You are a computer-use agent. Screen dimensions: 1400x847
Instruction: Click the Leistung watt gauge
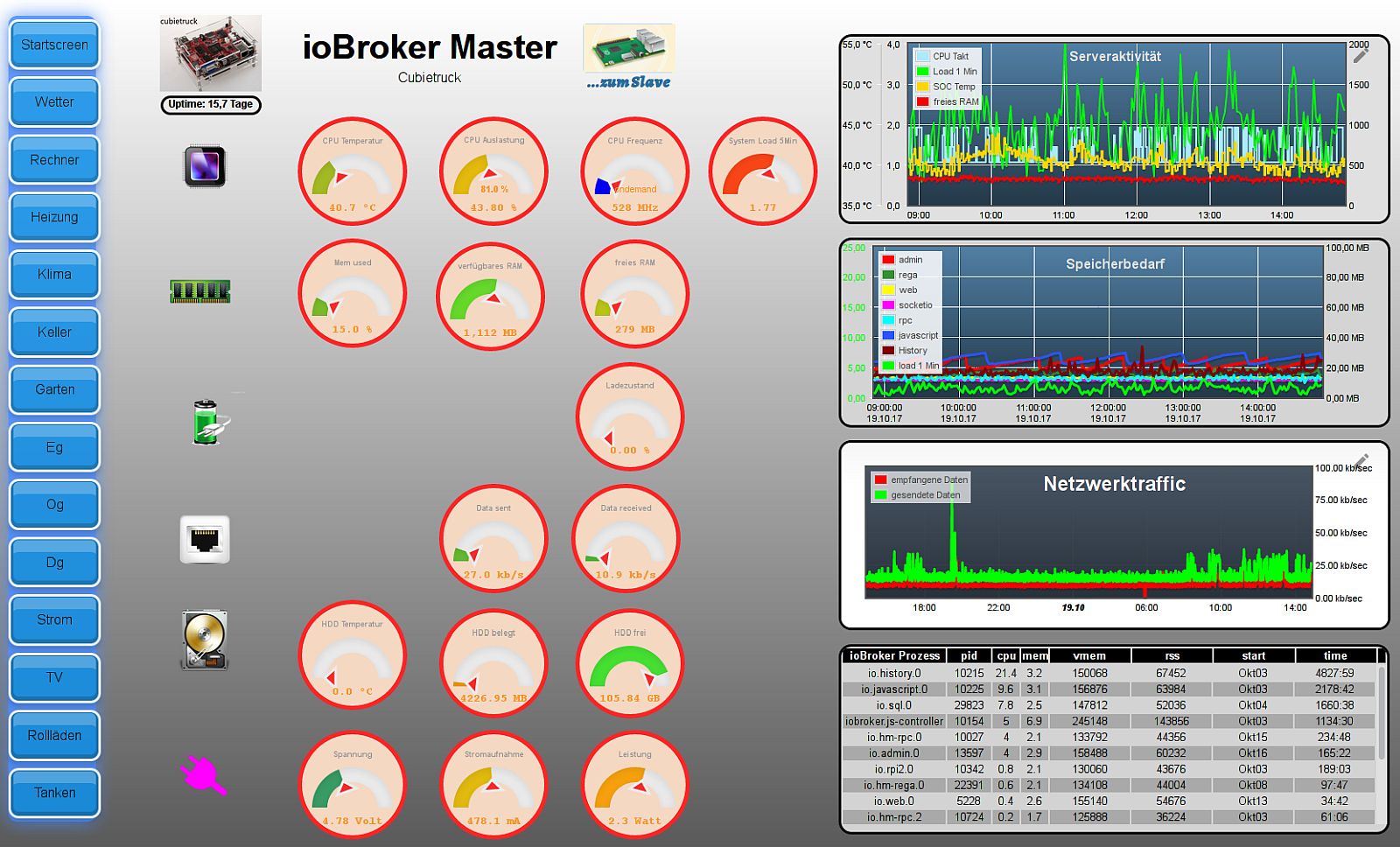point(634,784)
